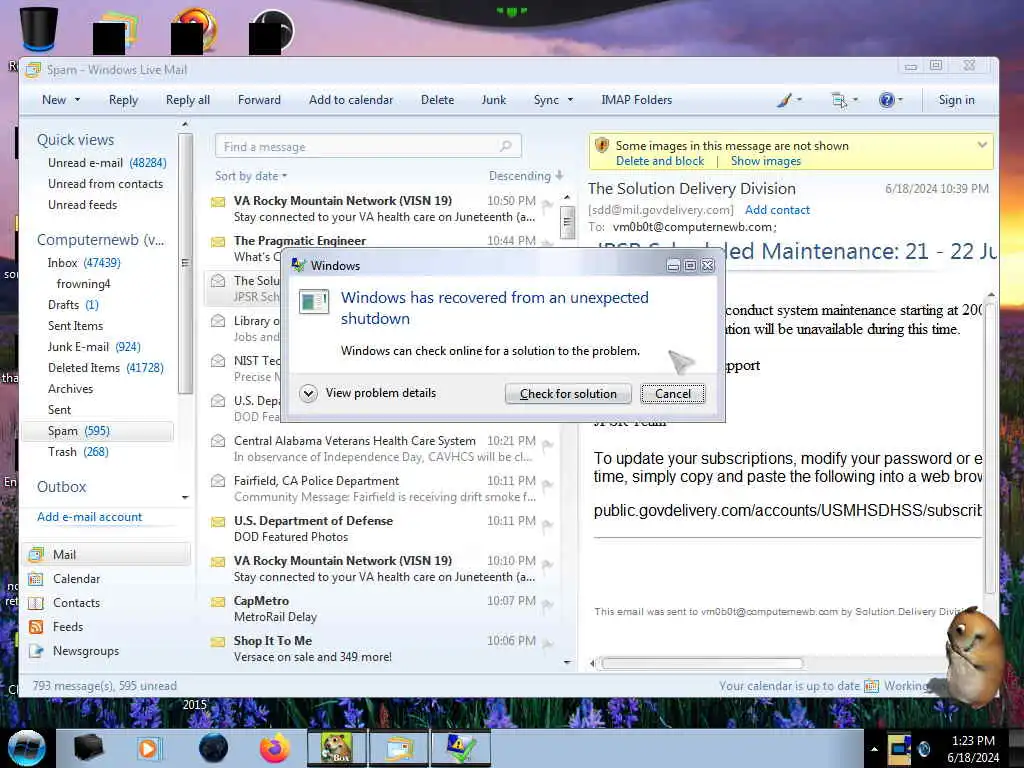Select Inbox (47439) folder

(x=84, y=263)
